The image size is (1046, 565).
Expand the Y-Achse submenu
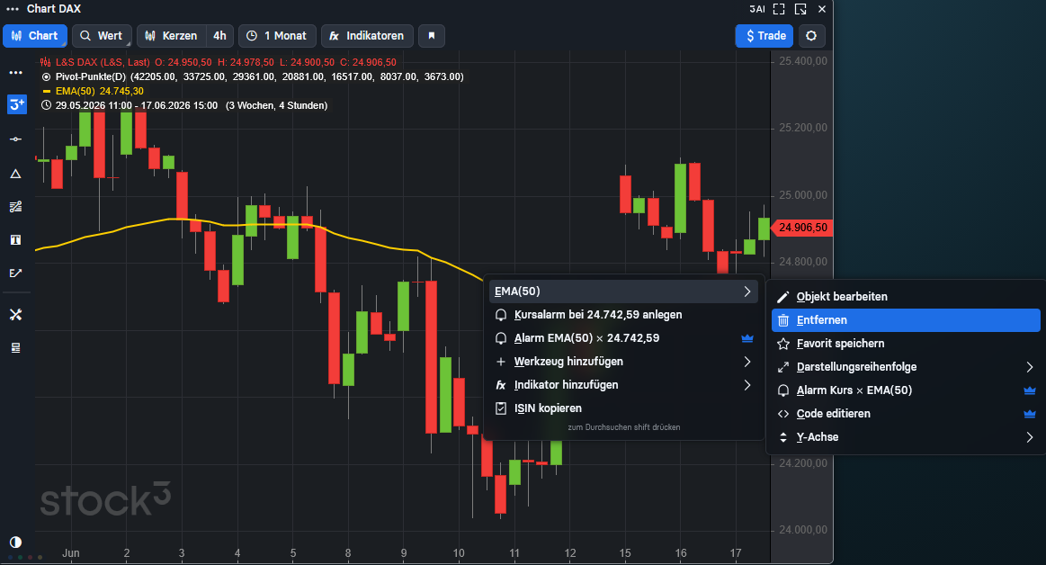coord(1029,437)
